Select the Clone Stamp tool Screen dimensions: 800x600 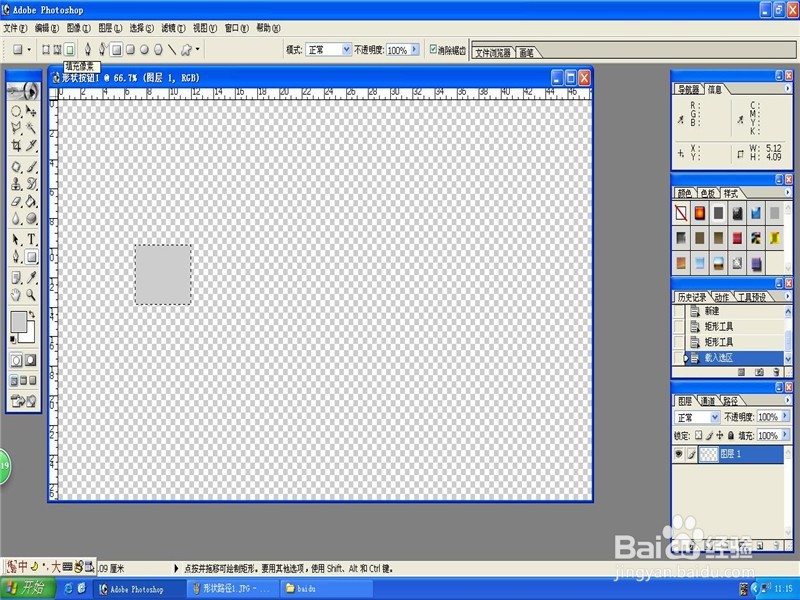(x=16, y=184)
